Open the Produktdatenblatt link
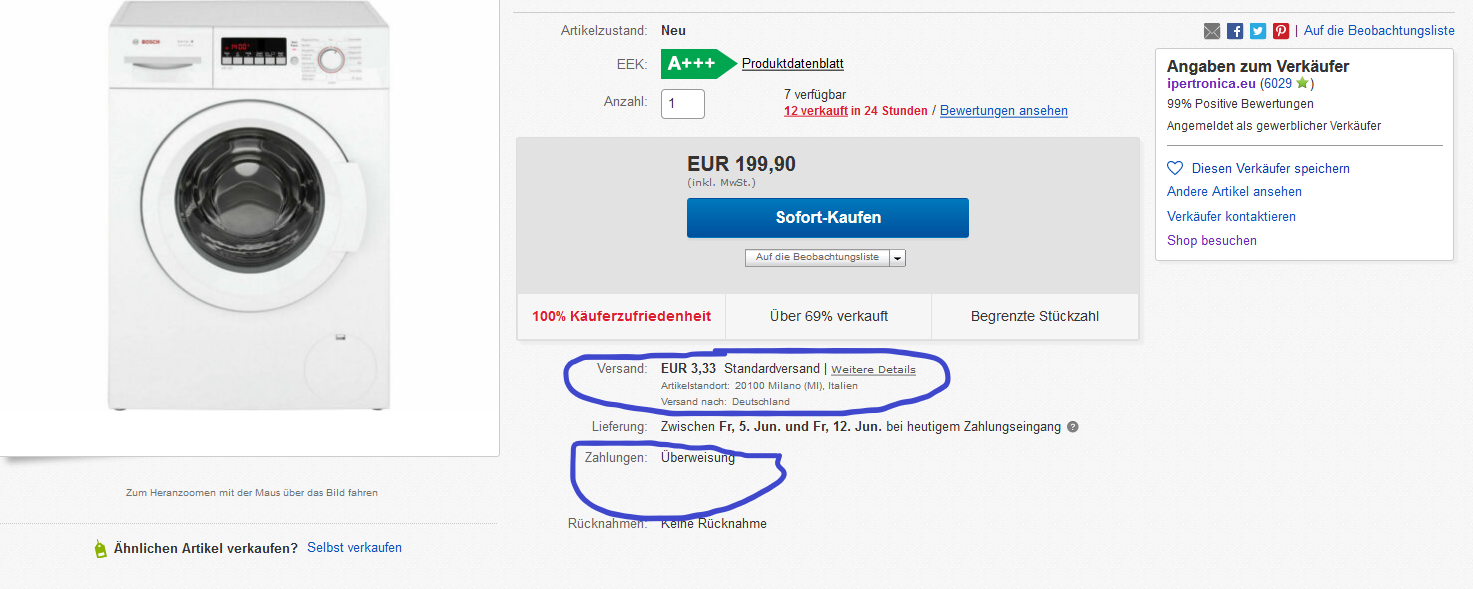The height and width of the screenshot is (589, 1473). coord(792,64)
